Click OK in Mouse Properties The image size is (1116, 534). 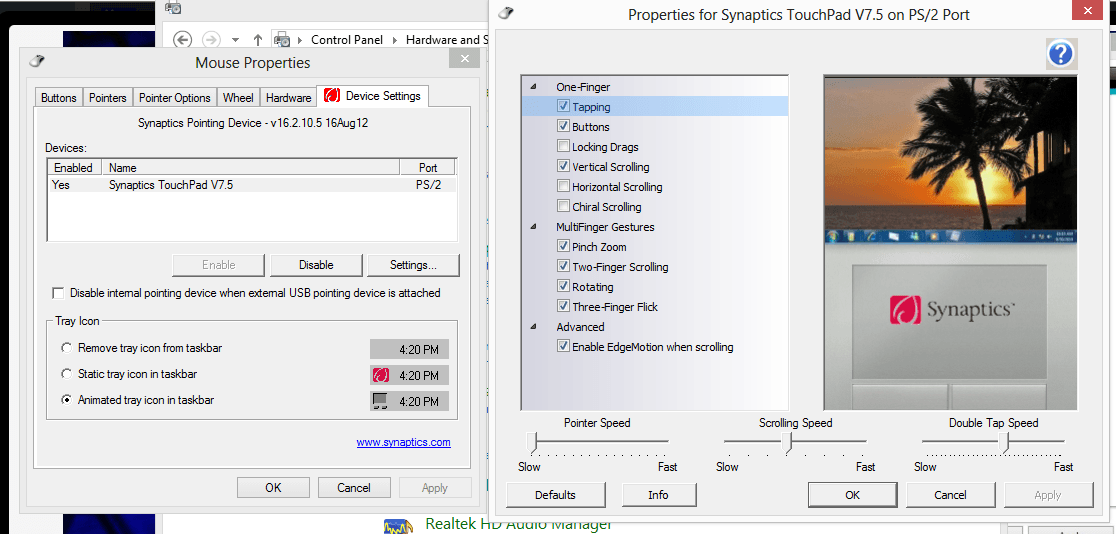pos(273,488)
